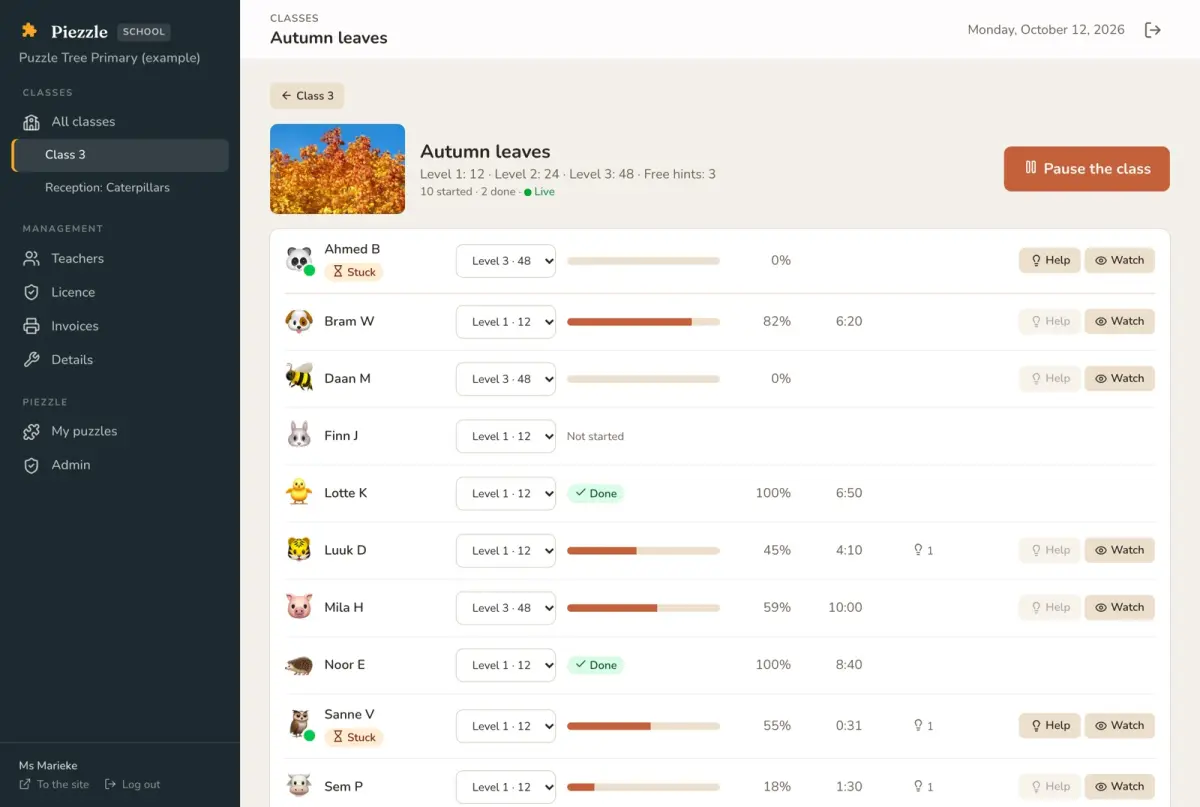Send help to Sanne V

[1050, 725]
